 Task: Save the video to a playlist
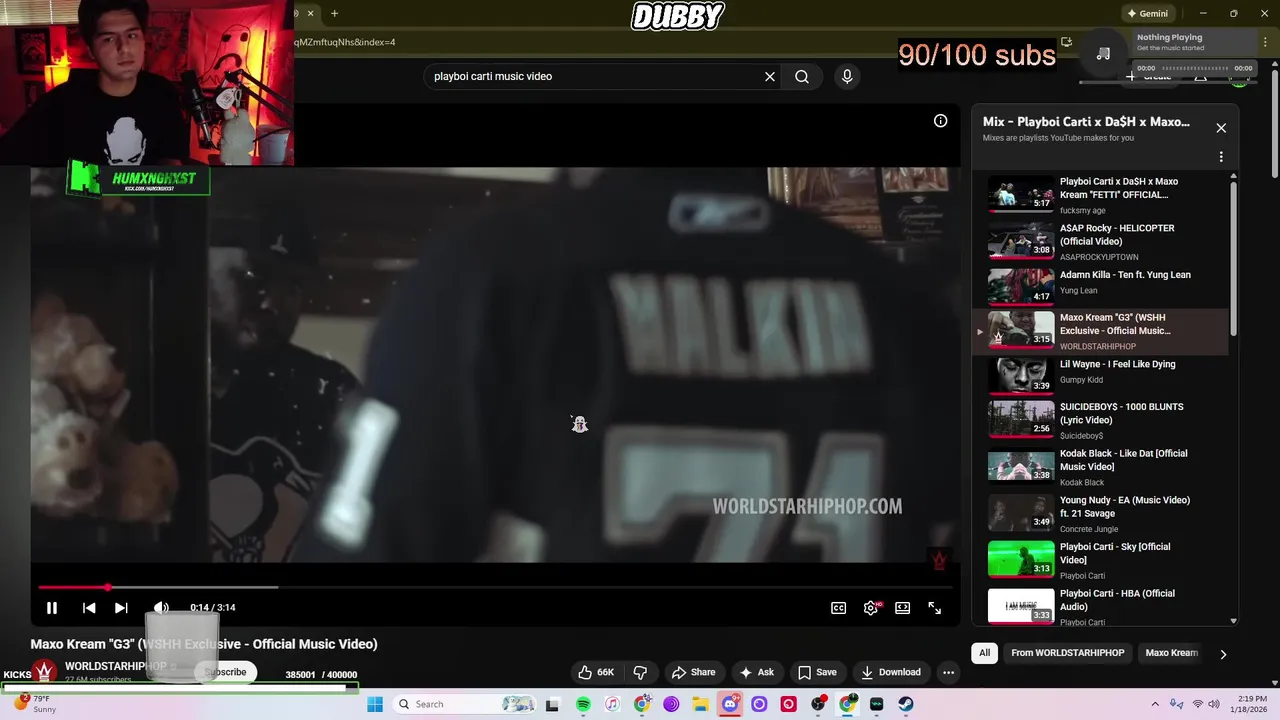[x=817, y=672]
